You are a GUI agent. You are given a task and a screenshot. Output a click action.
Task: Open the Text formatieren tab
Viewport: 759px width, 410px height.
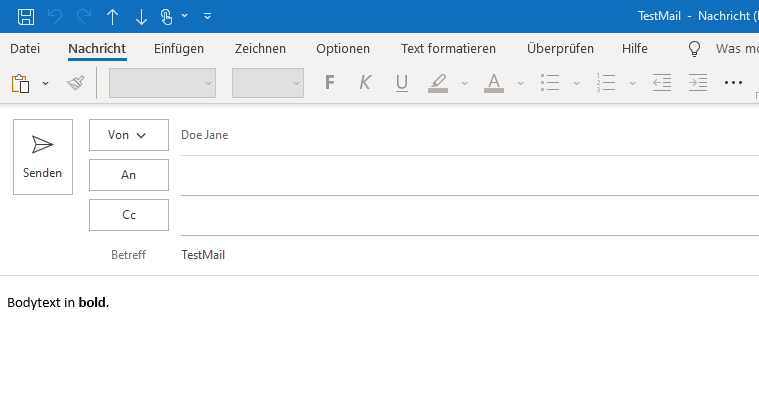click(448, 49)
